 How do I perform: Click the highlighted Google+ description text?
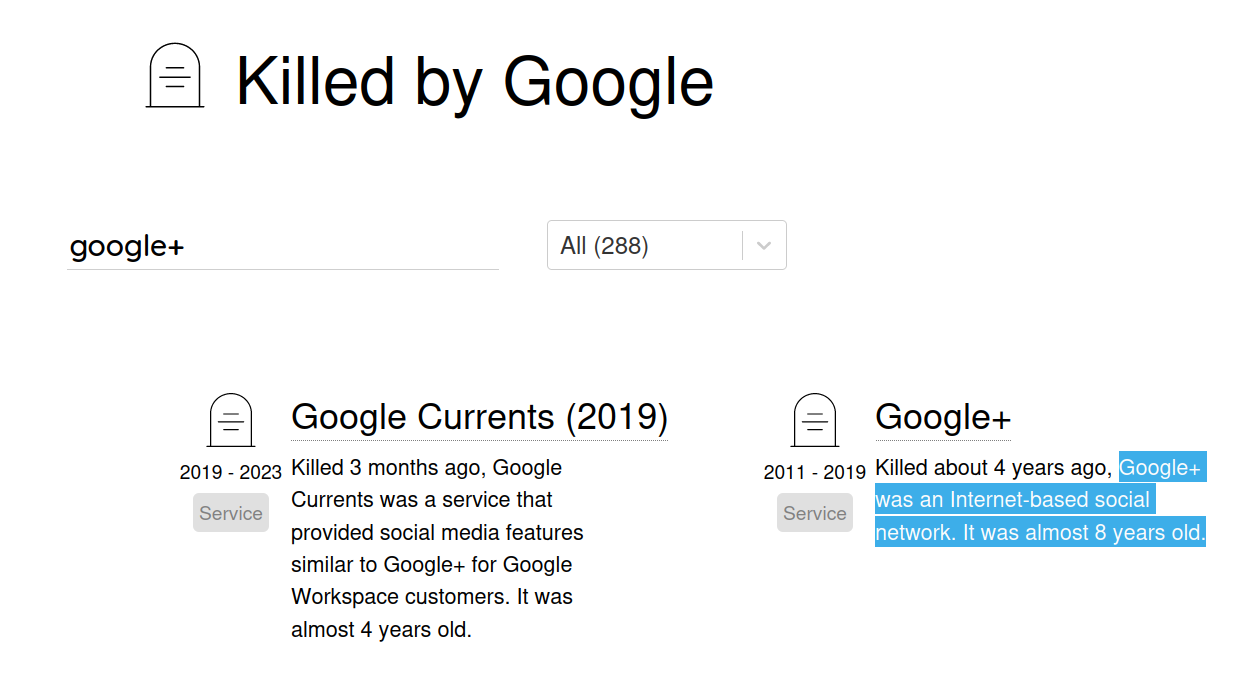(1014, 500)
